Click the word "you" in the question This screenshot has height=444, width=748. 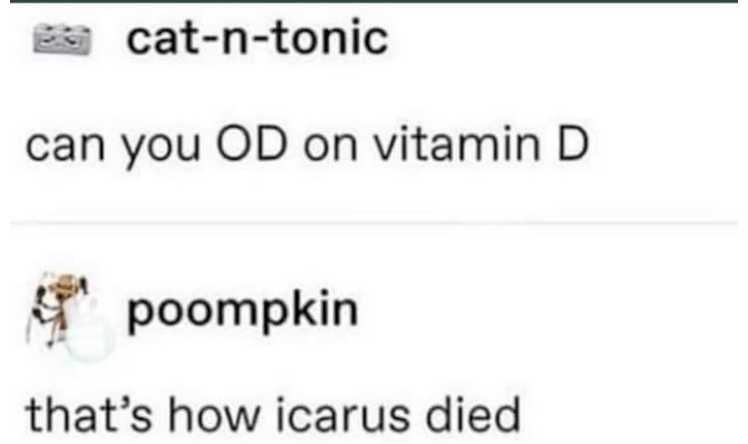pos(160,149)
